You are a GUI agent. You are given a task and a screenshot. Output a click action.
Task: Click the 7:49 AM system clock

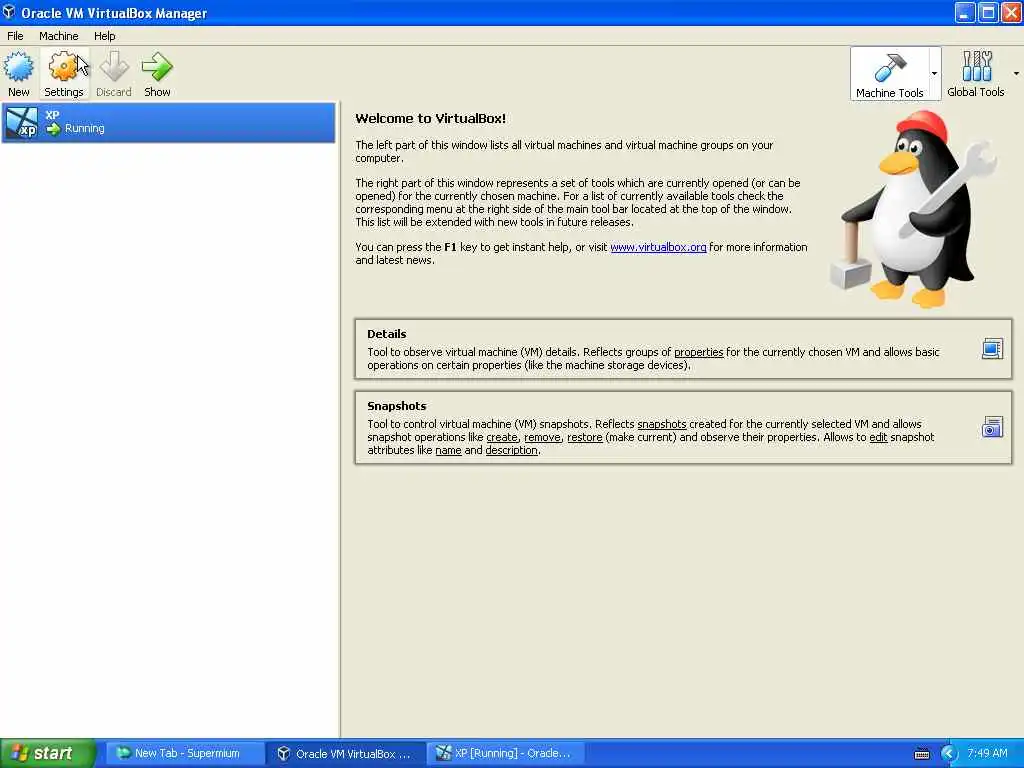point(987,754)
